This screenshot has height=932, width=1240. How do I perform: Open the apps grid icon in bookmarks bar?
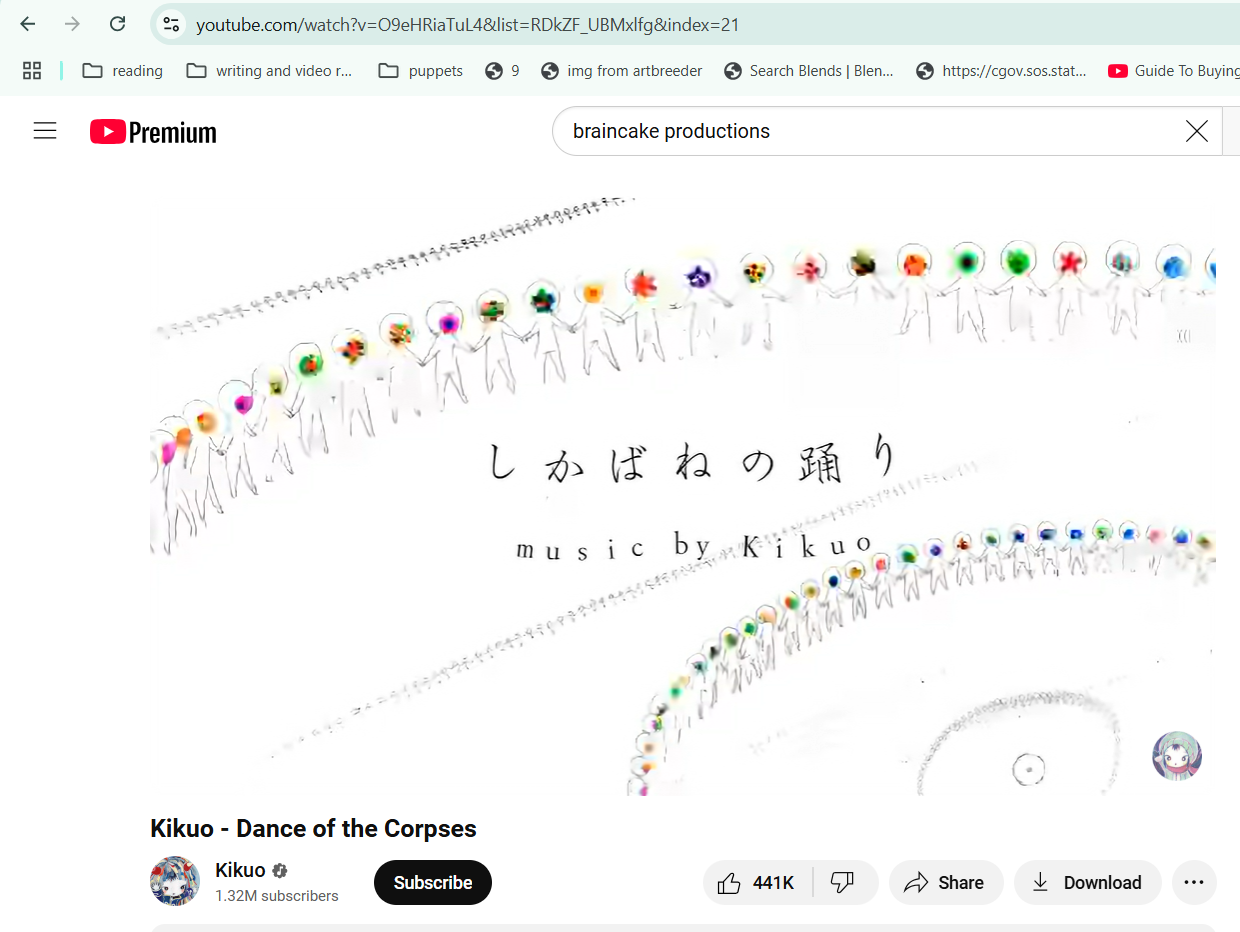click(x=32, y=70)
